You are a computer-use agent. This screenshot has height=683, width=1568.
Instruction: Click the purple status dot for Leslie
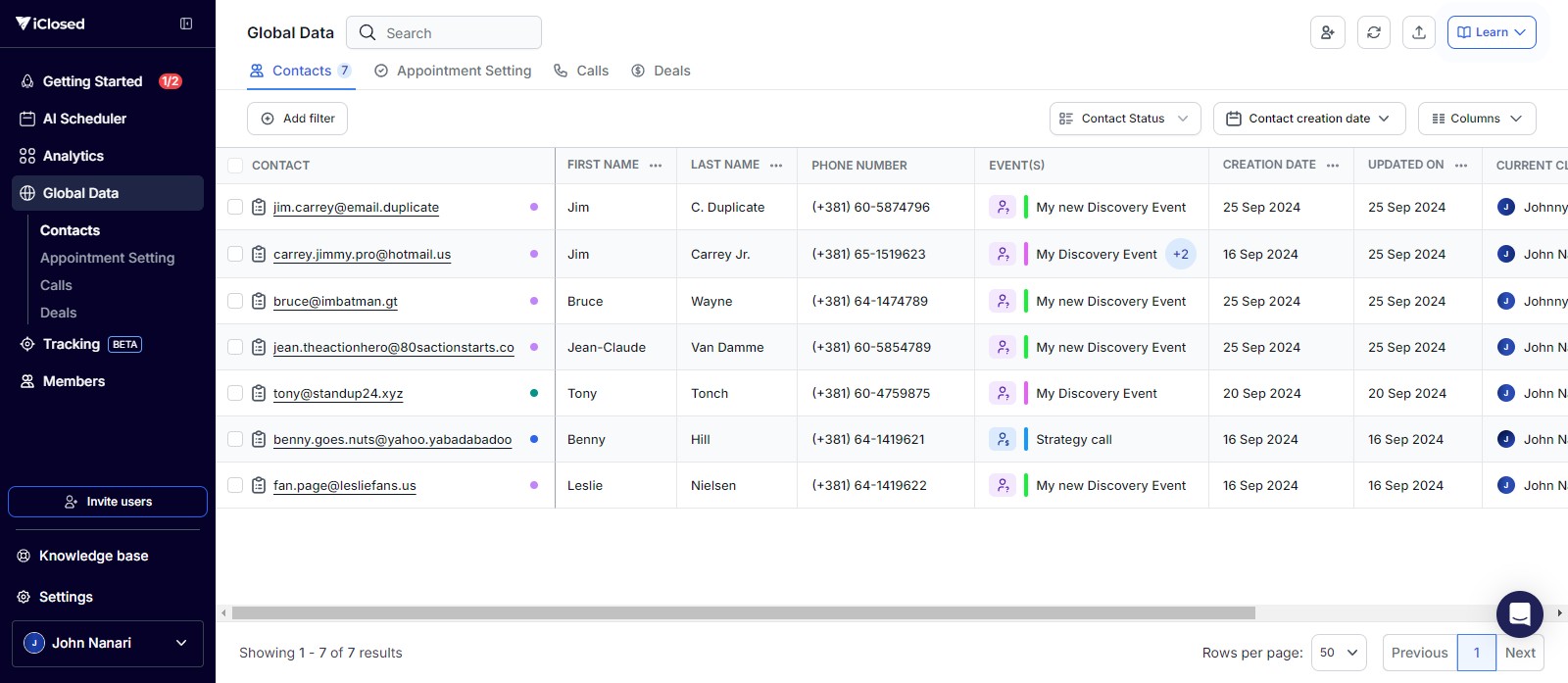tap(534, 485)
